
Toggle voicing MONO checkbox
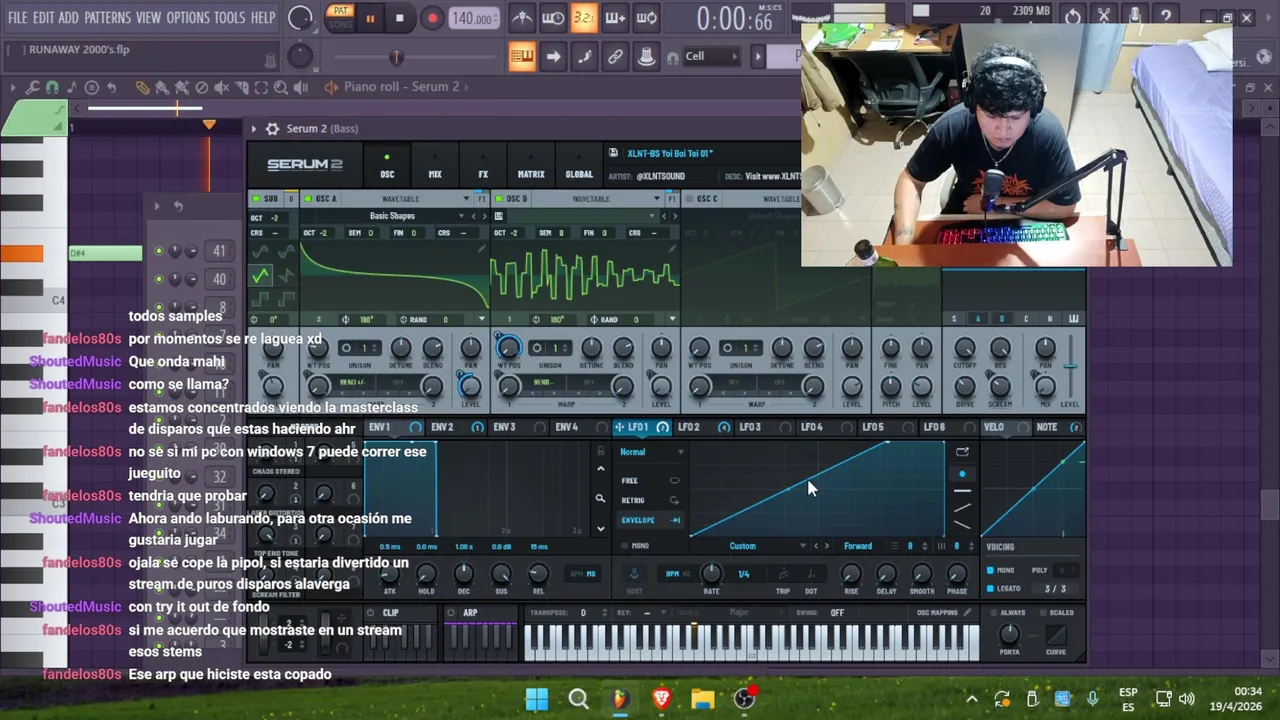[991, 570]
